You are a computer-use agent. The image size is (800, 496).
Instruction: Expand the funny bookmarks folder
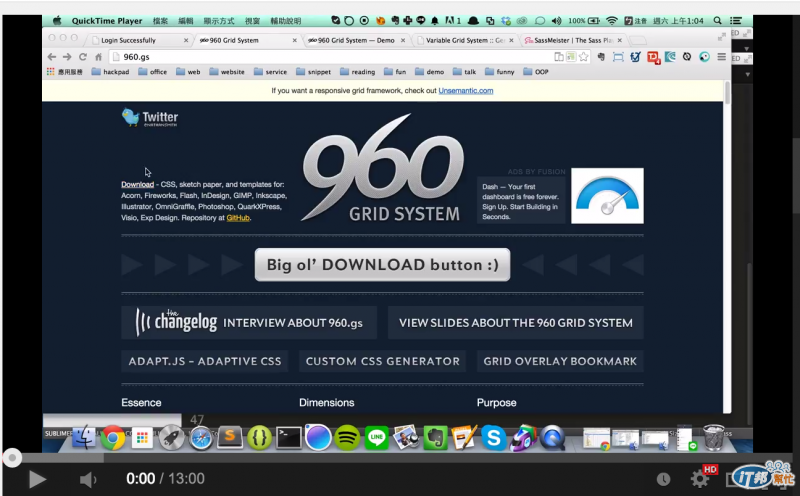499,71
